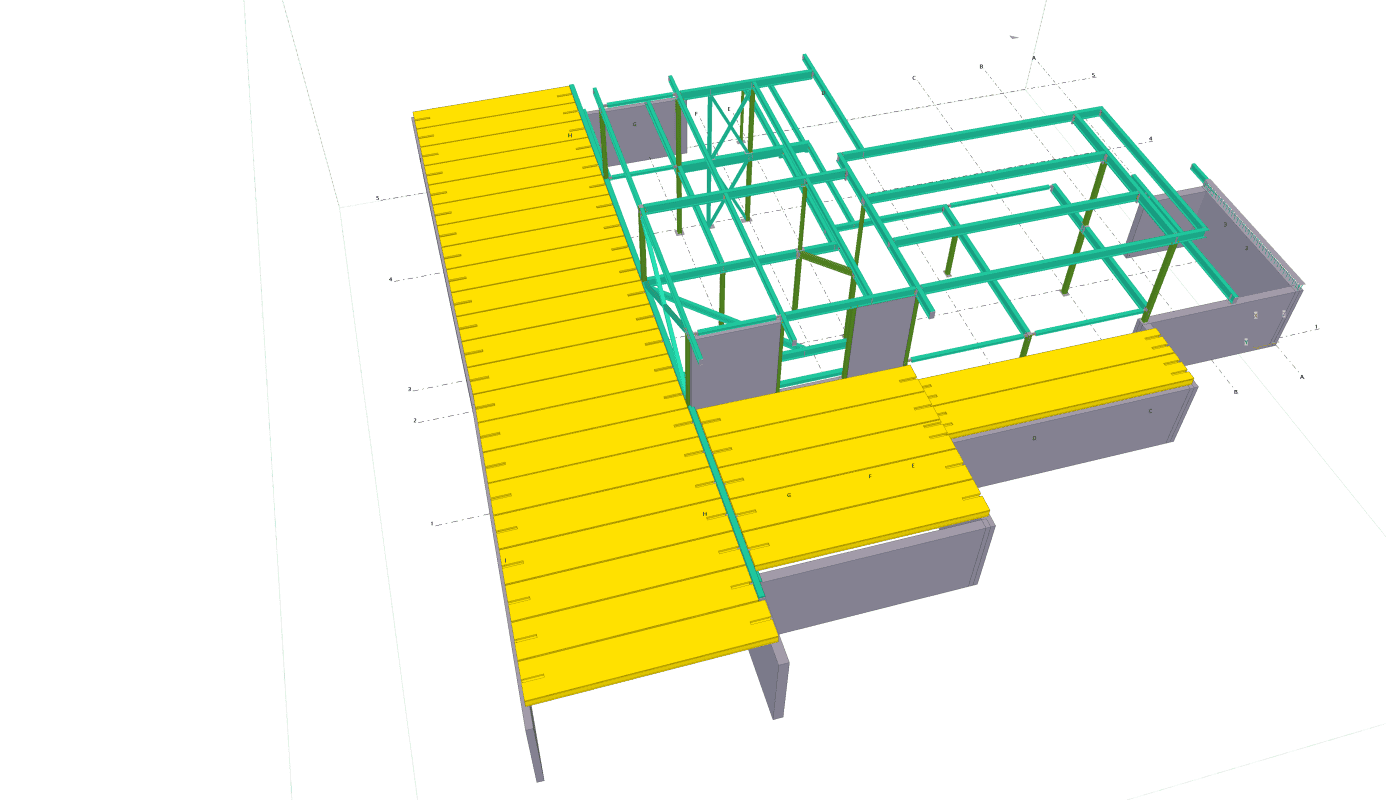Screen dimensions: 1386x800
Task: Click grid label B at the top
Action: click(981, 67)
